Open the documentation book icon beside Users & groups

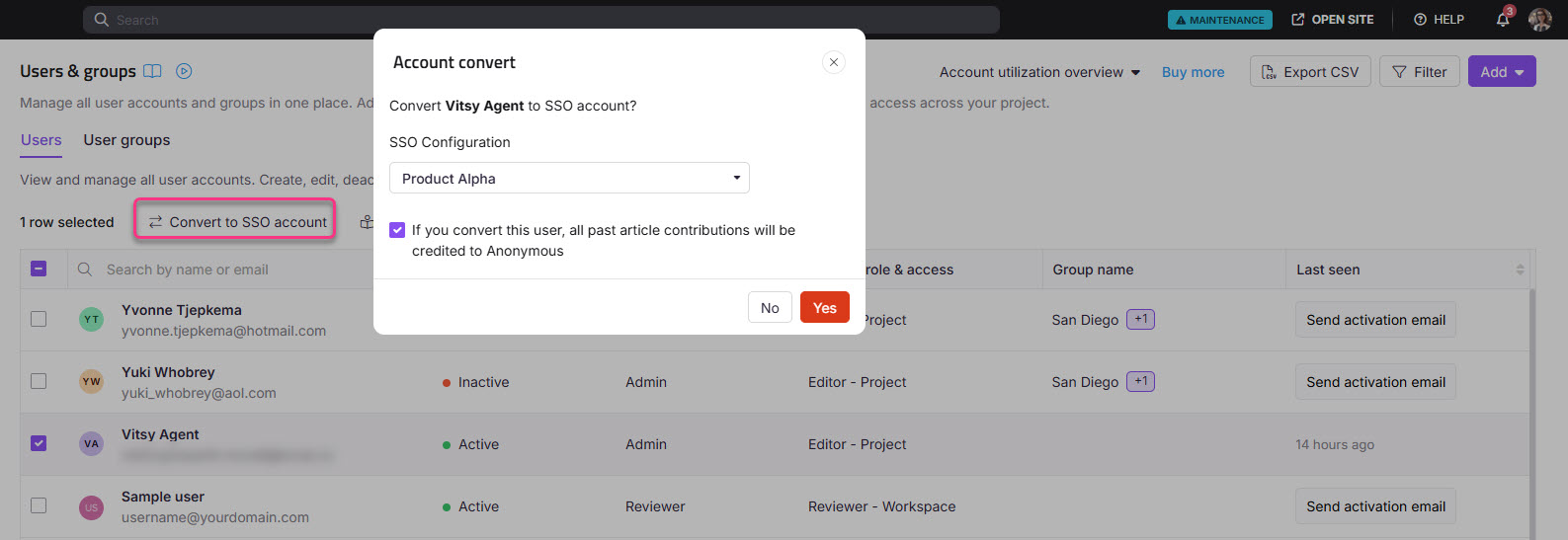[x=152, y=71]
